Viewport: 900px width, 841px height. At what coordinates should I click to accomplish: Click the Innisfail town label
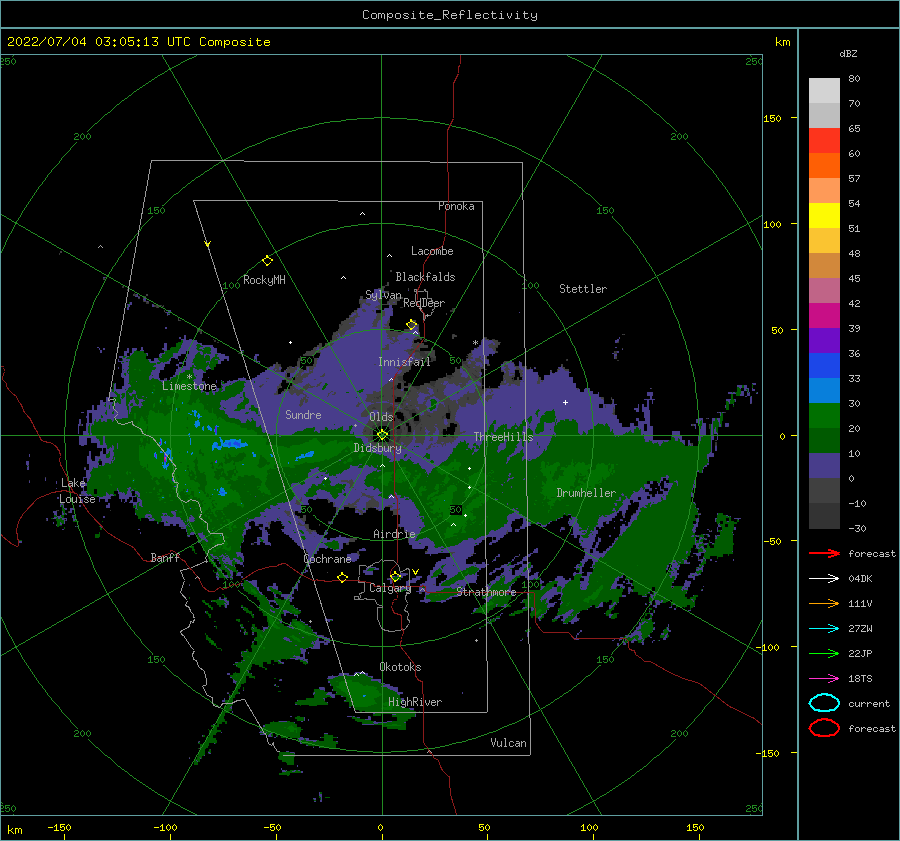pyautogui.click(x=404, y=362)
